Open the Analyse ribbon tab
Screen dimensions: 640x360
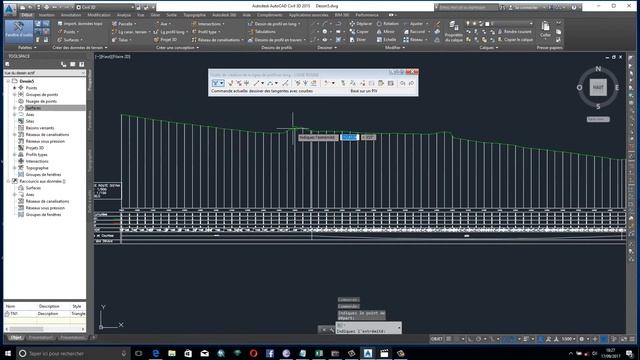[124, 15]
